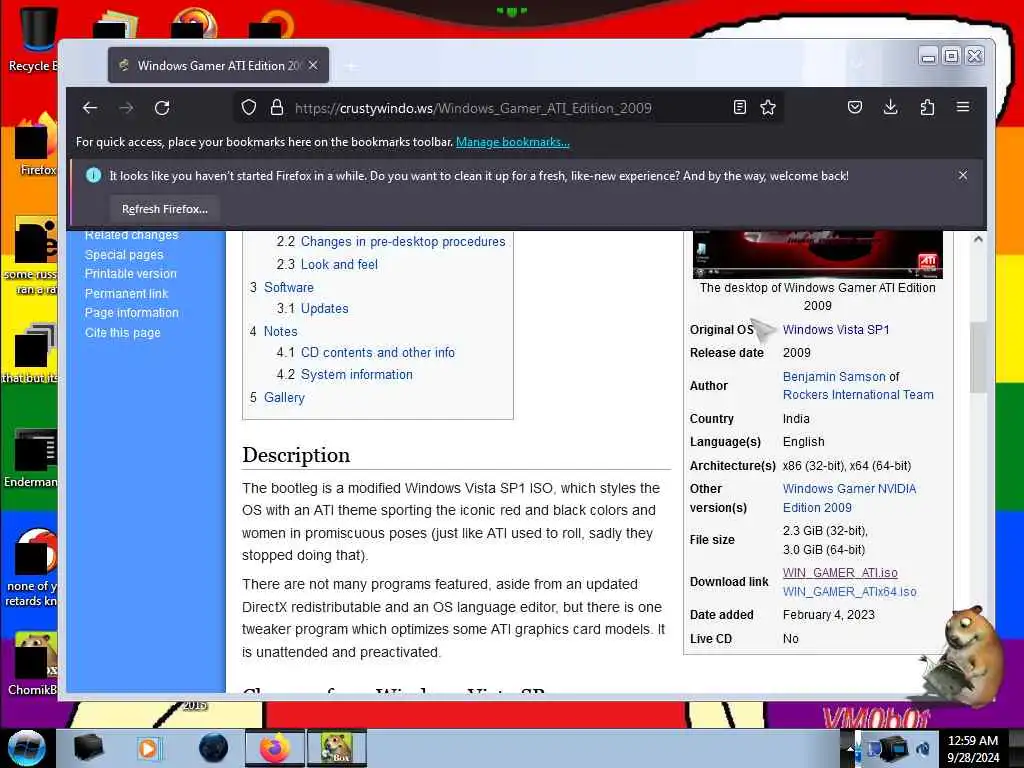Image resolution: width=1024 pixels, height=768 pixels.
Task: Click the forward navigation arrow
Action: [x=126, y=108]
